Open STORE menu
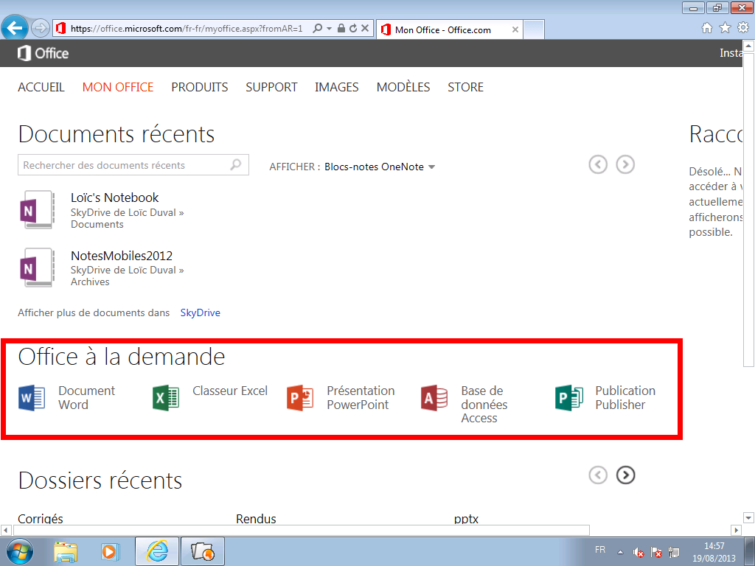The image size is (755, 566). pos(466,87)
